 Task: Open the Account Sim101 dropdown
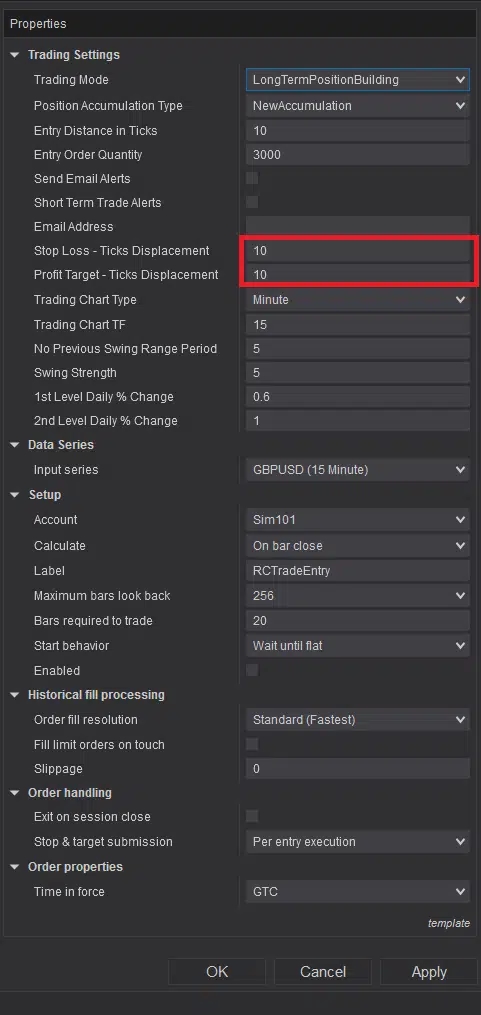357,520
